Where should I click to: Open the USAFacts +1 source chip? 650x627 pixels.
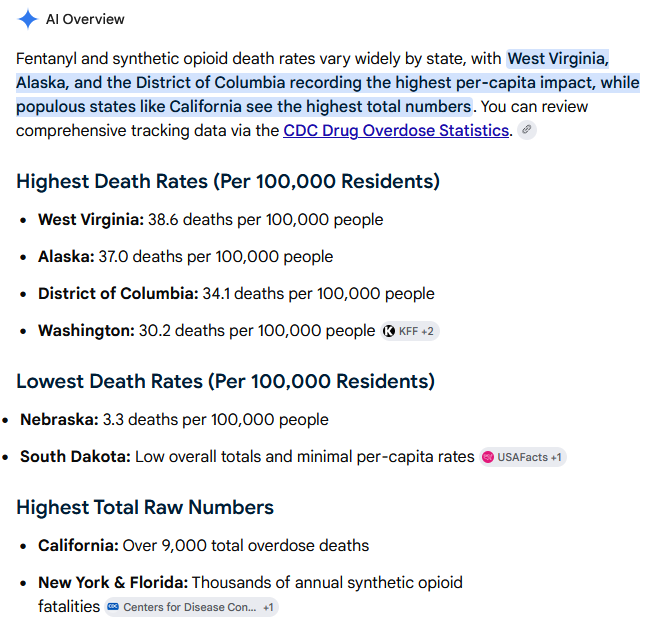click(523, 457)
